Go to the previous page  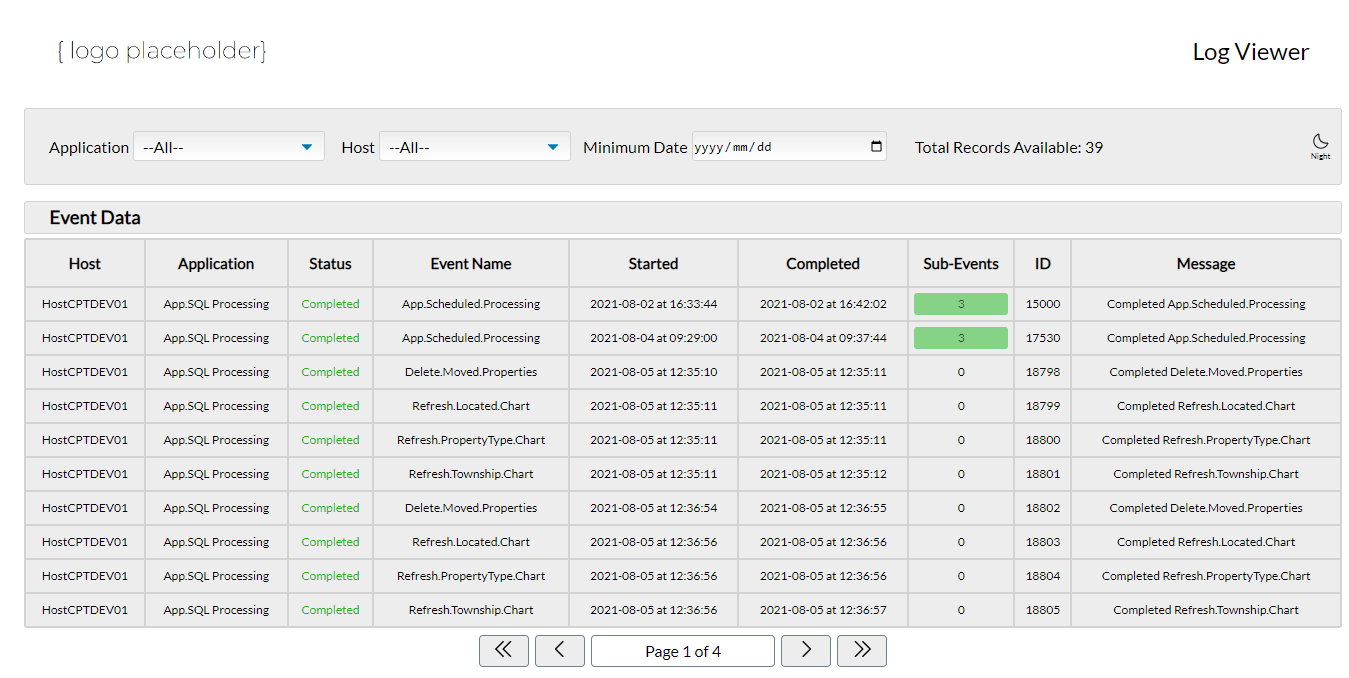coord(560,651)
